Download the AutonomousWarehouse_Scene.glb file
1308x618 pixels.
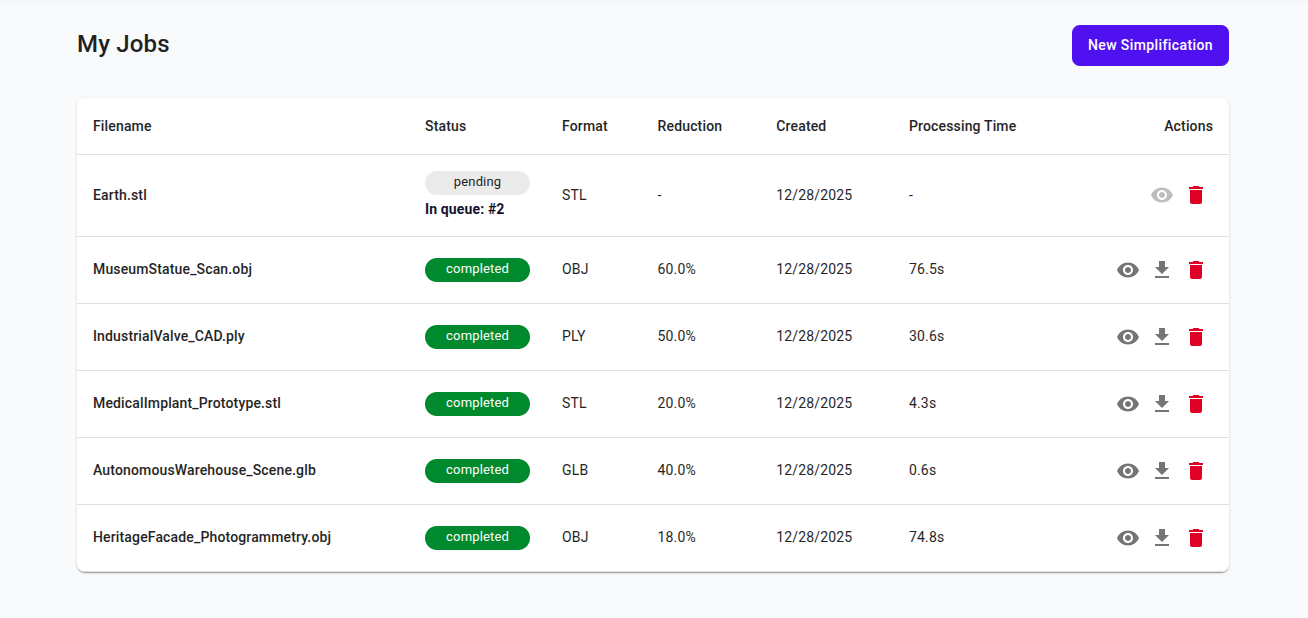[1162, 470]
